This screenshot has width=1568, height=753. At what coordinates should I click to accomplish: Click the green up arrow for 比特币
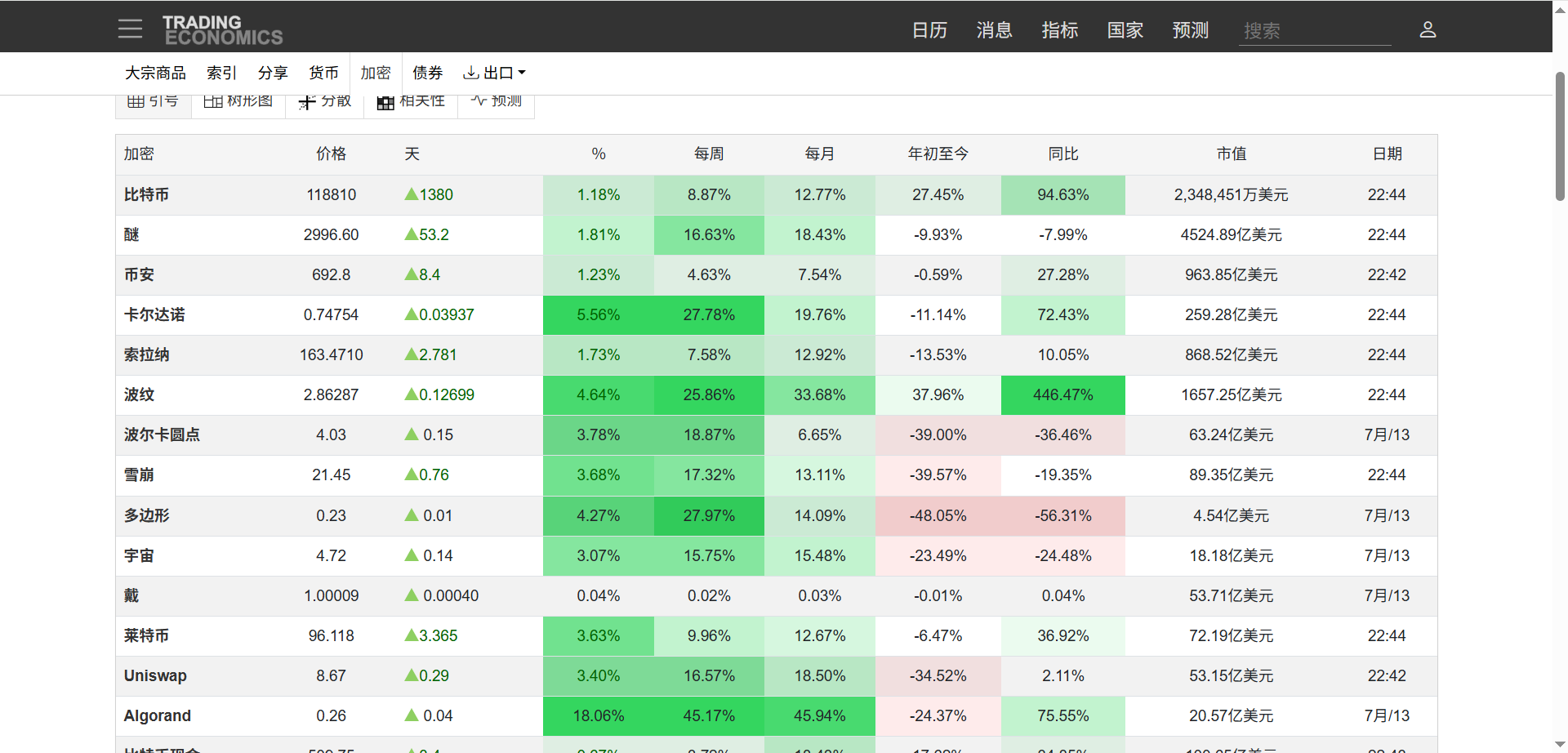click(412, 194)
